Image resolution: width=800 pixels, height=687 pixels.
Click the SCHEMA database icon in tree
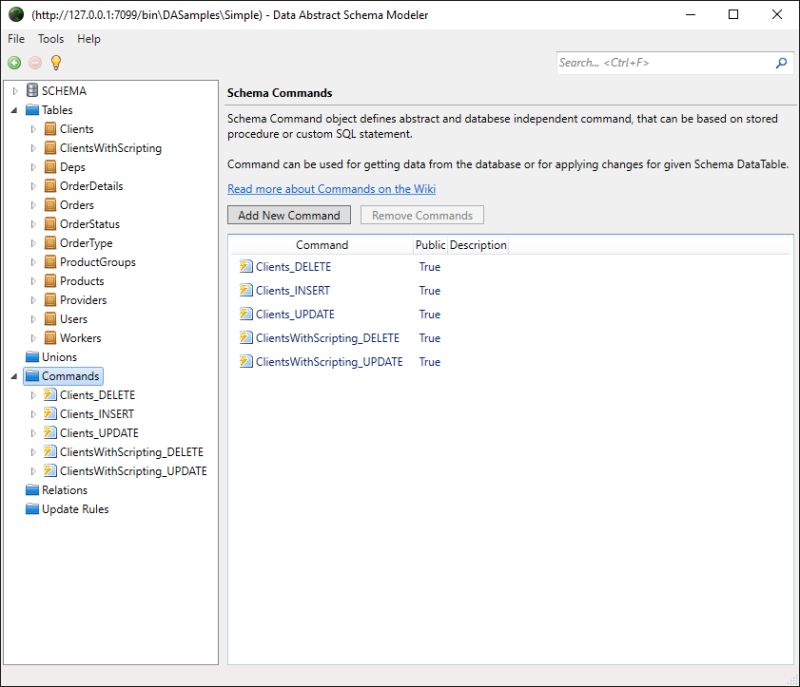(32, 90)
